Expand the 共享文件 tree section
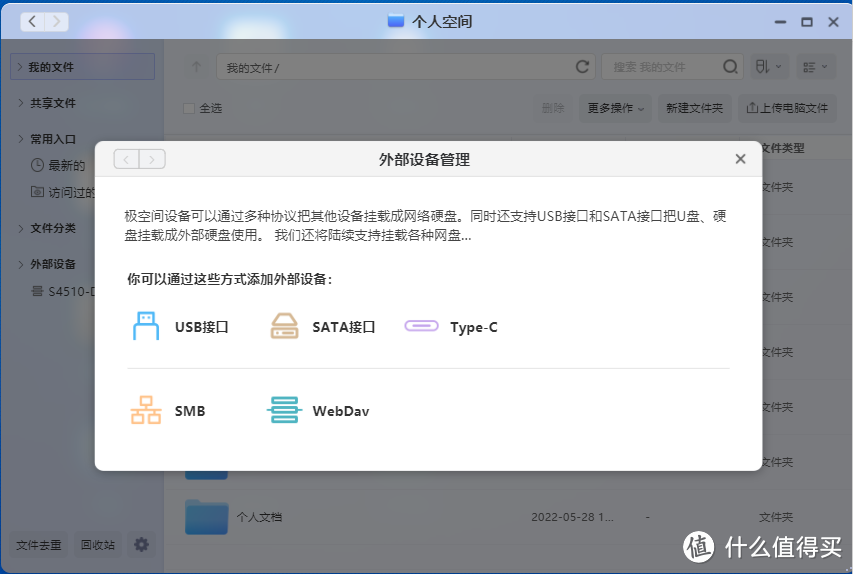 21,103
